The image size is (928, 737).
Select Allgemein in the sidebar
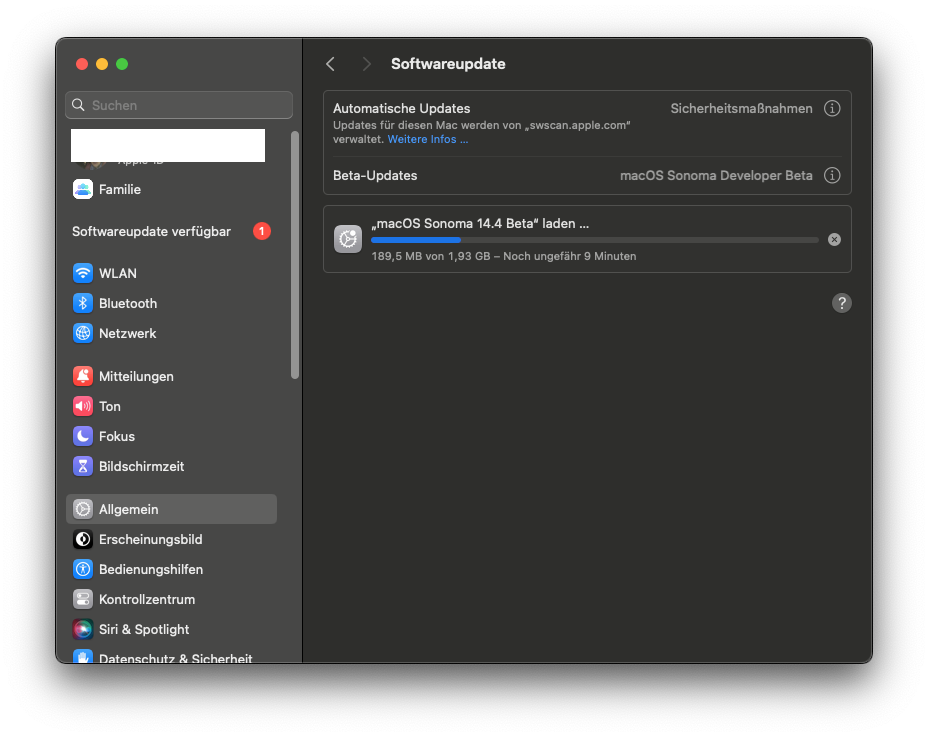171,509
